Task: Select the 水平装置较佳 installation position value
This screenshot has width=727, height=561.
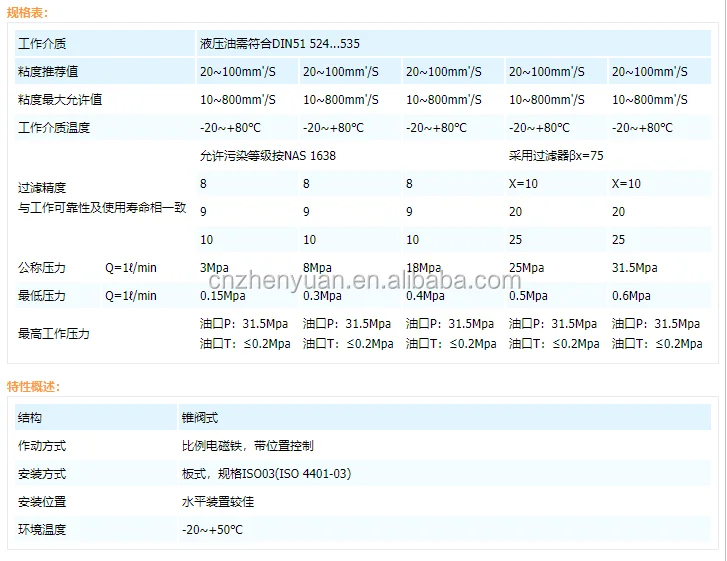Action: (x=218, y=501)
